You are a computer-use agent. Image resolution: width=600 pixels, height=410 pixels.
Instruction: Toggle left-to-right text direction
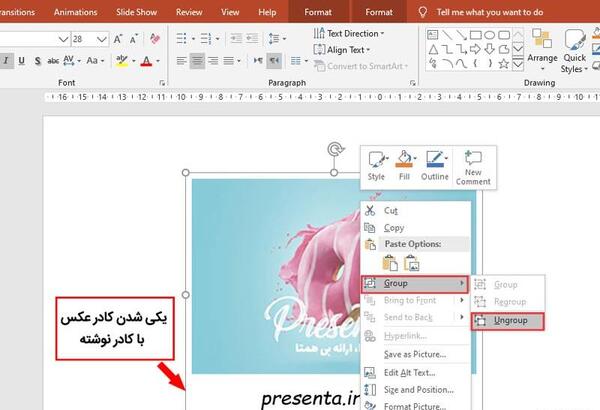pos(258,60)
